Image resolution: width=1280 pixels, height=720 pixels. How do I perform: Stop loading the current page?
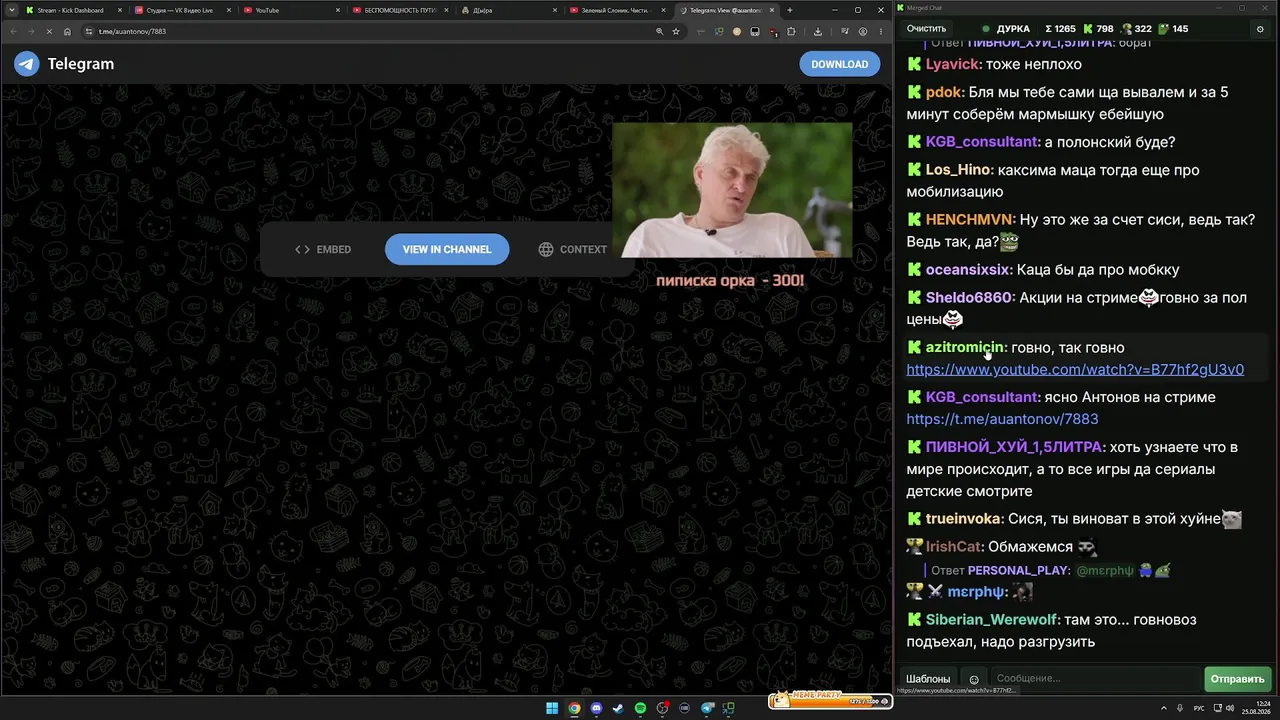(49, 31)
